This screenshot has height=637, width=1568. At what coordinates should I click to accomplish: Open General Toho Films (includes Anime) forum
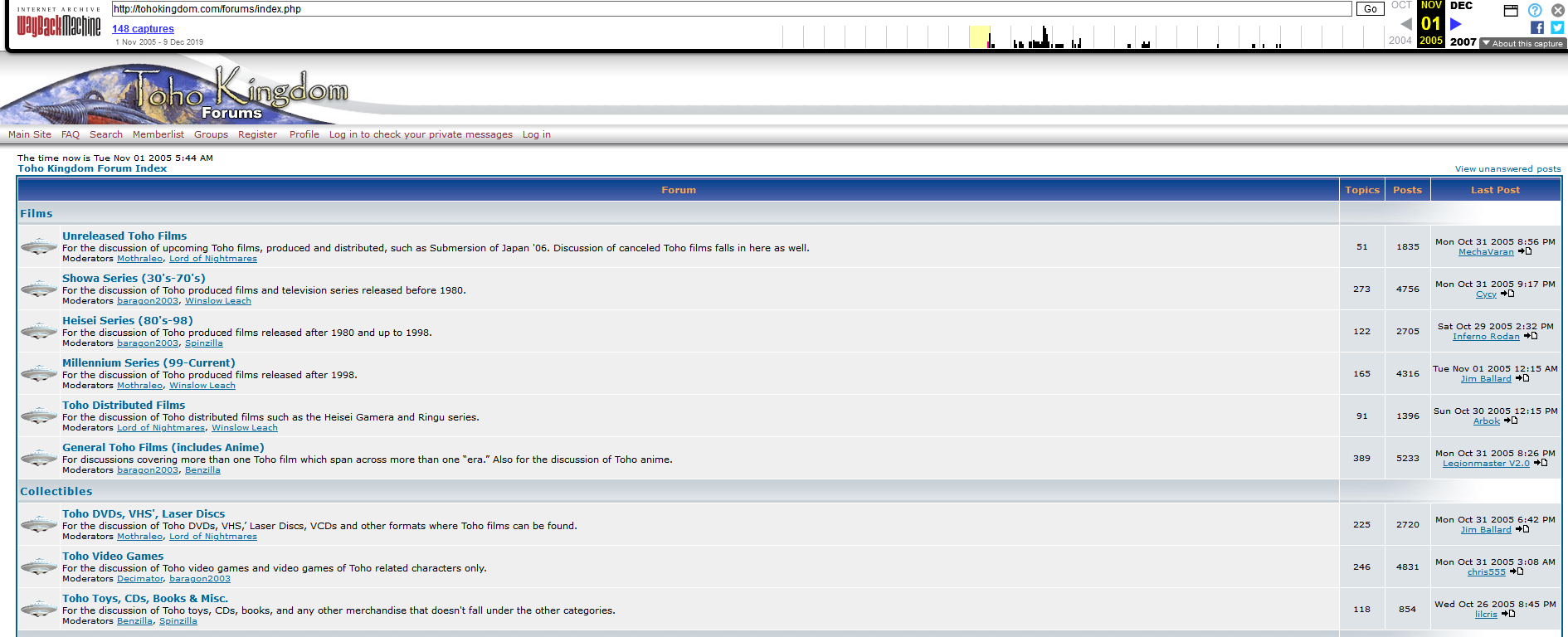tap(163, 448)
